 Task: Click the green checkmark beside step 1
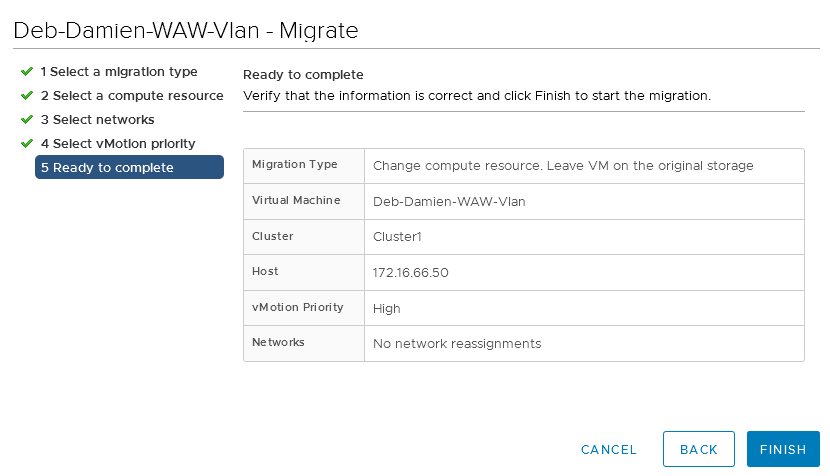click(x=26, y=72)
